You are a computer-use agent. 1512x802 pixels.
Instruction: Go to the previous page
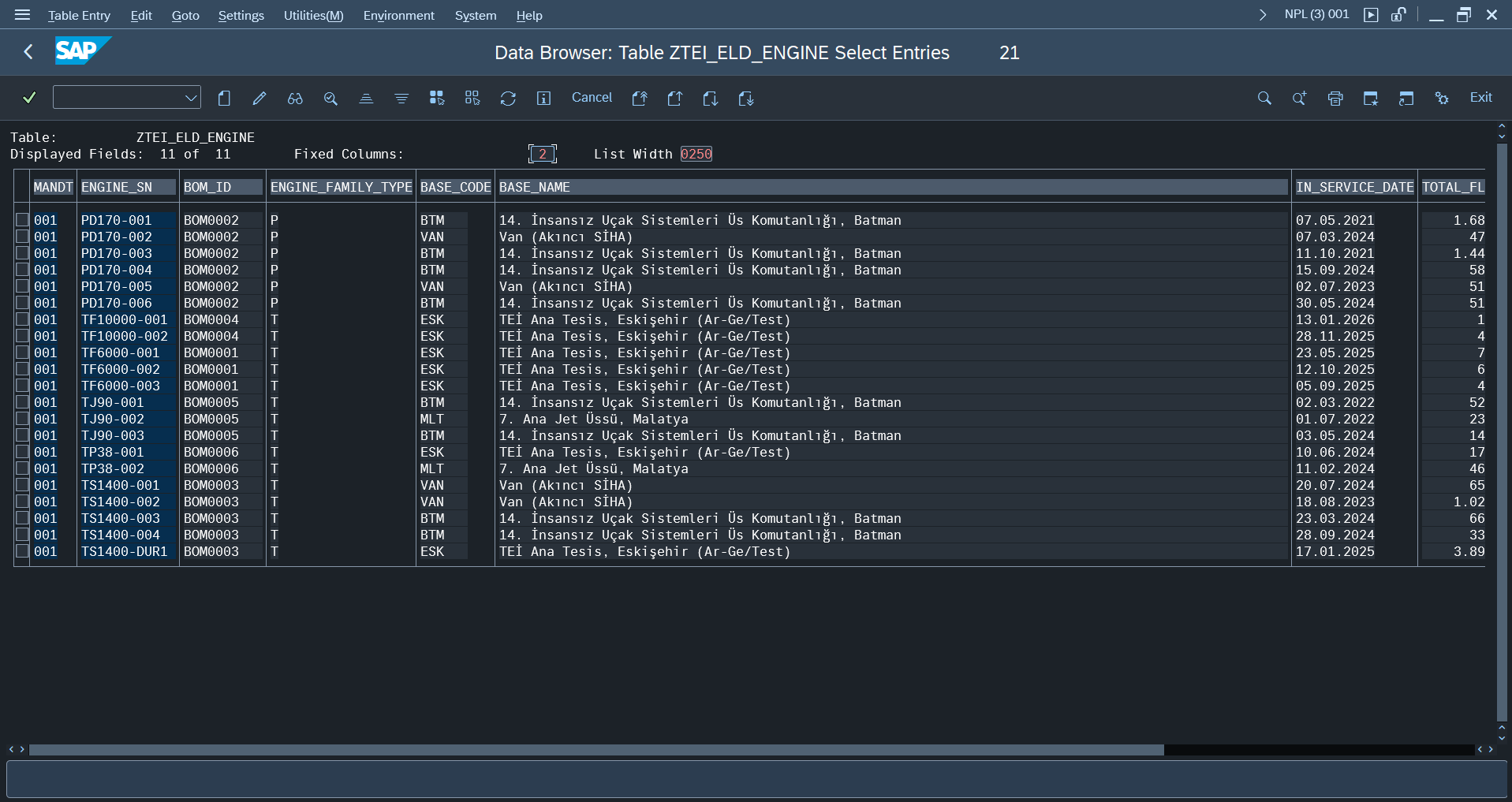coord(675,98)
